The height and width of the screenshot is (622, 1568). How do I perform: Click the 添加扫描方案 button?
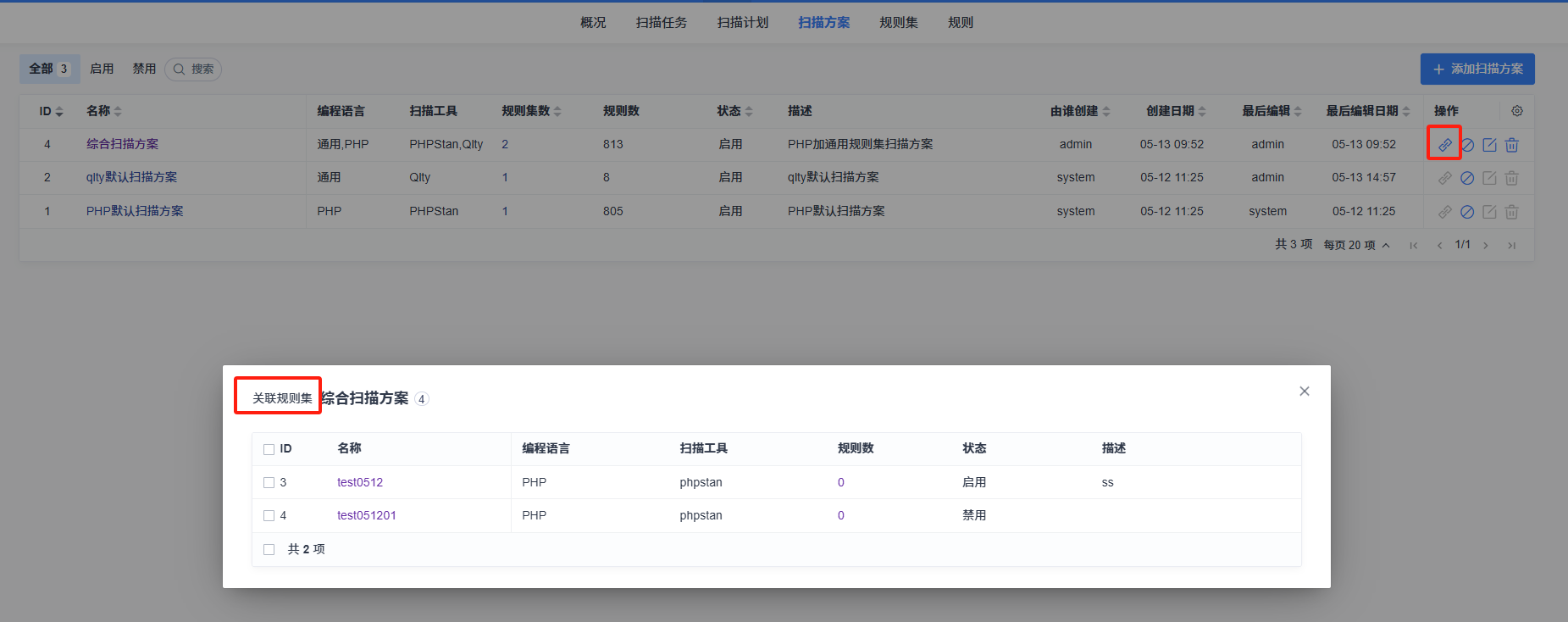1477,69
